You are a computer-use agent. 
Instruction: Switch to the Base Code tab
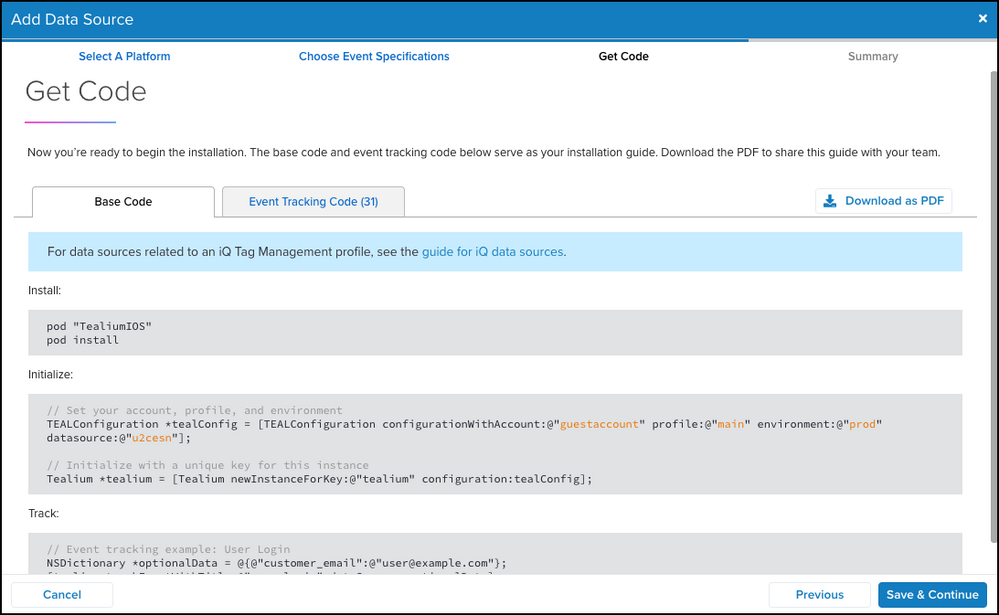(123, 202)
